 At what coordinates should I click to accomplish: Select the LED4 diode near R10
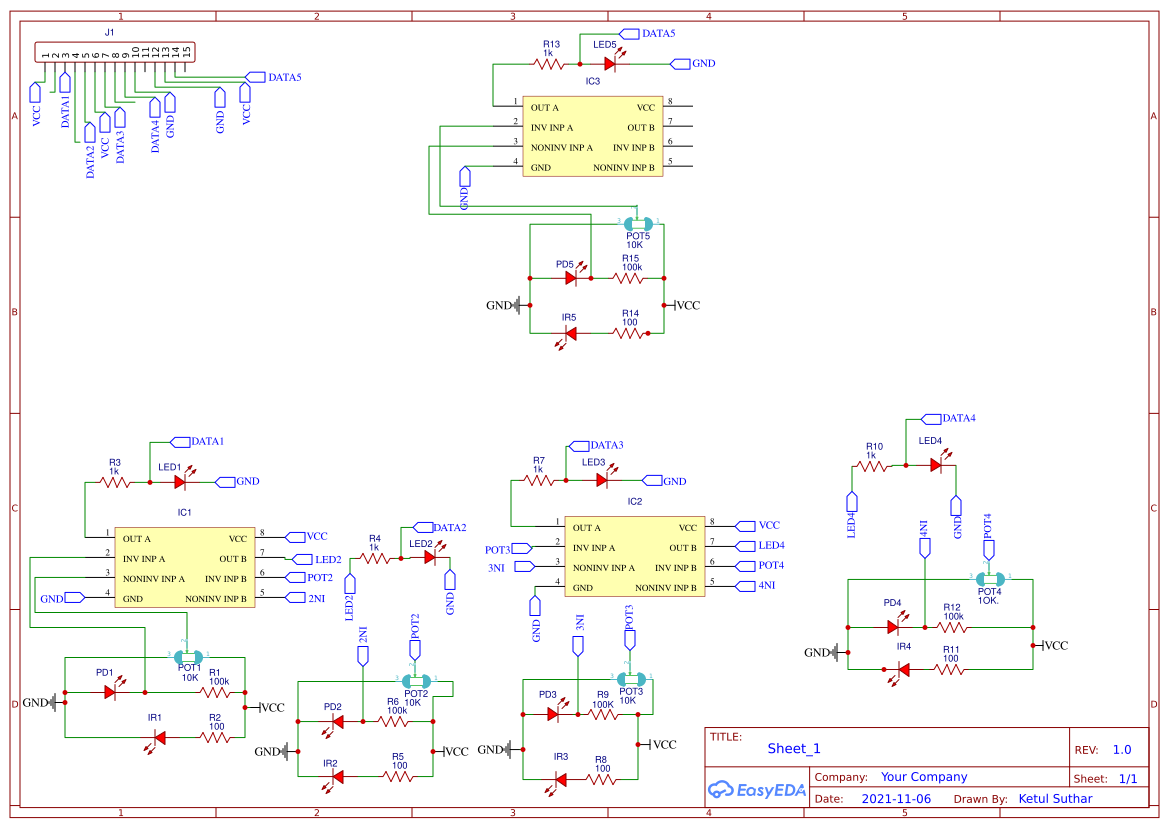934,464
